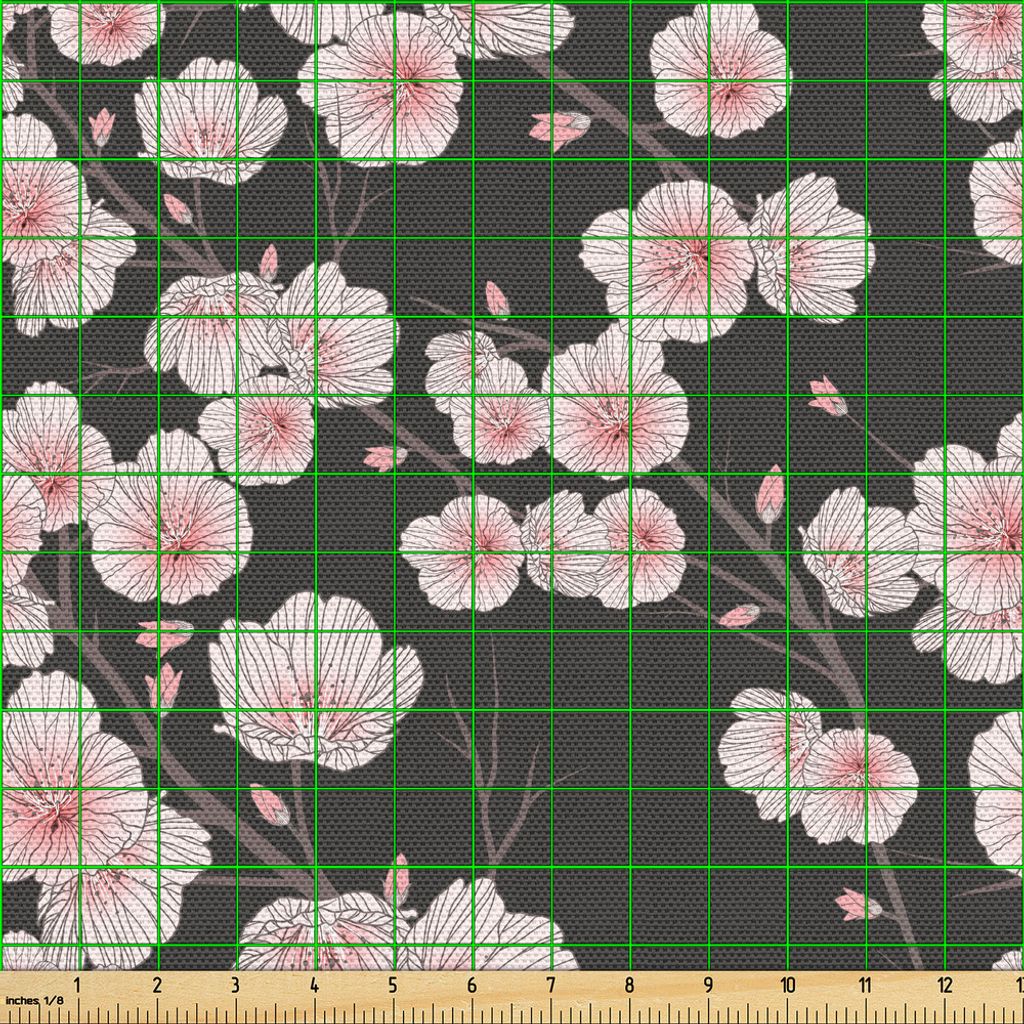Pick the 4 inch label on ruler
The image size is (1024, 1024).
[314, 986]
